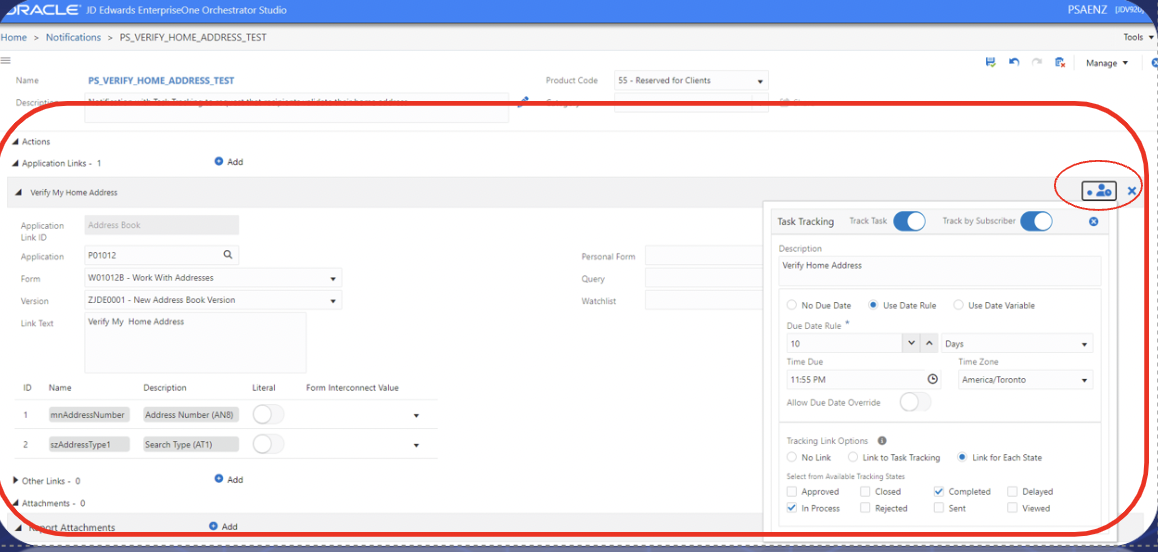Collapse the Application Links section

[16, 163]
